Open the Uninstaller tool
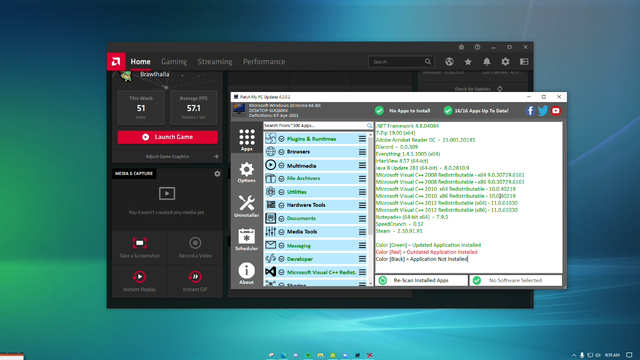 point(247,206)
